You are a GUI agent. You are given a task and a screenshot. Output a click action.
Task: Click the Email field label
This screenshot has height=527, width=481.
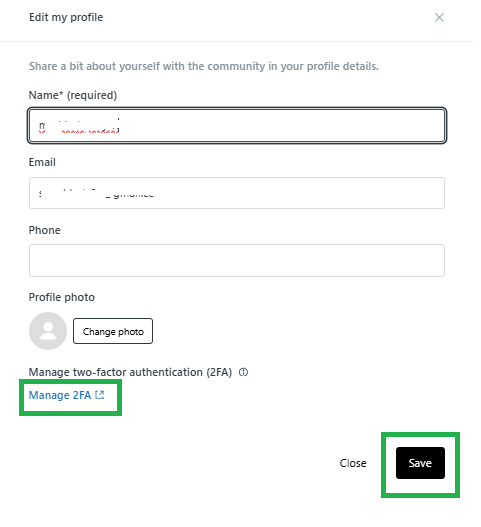point(42,162)
